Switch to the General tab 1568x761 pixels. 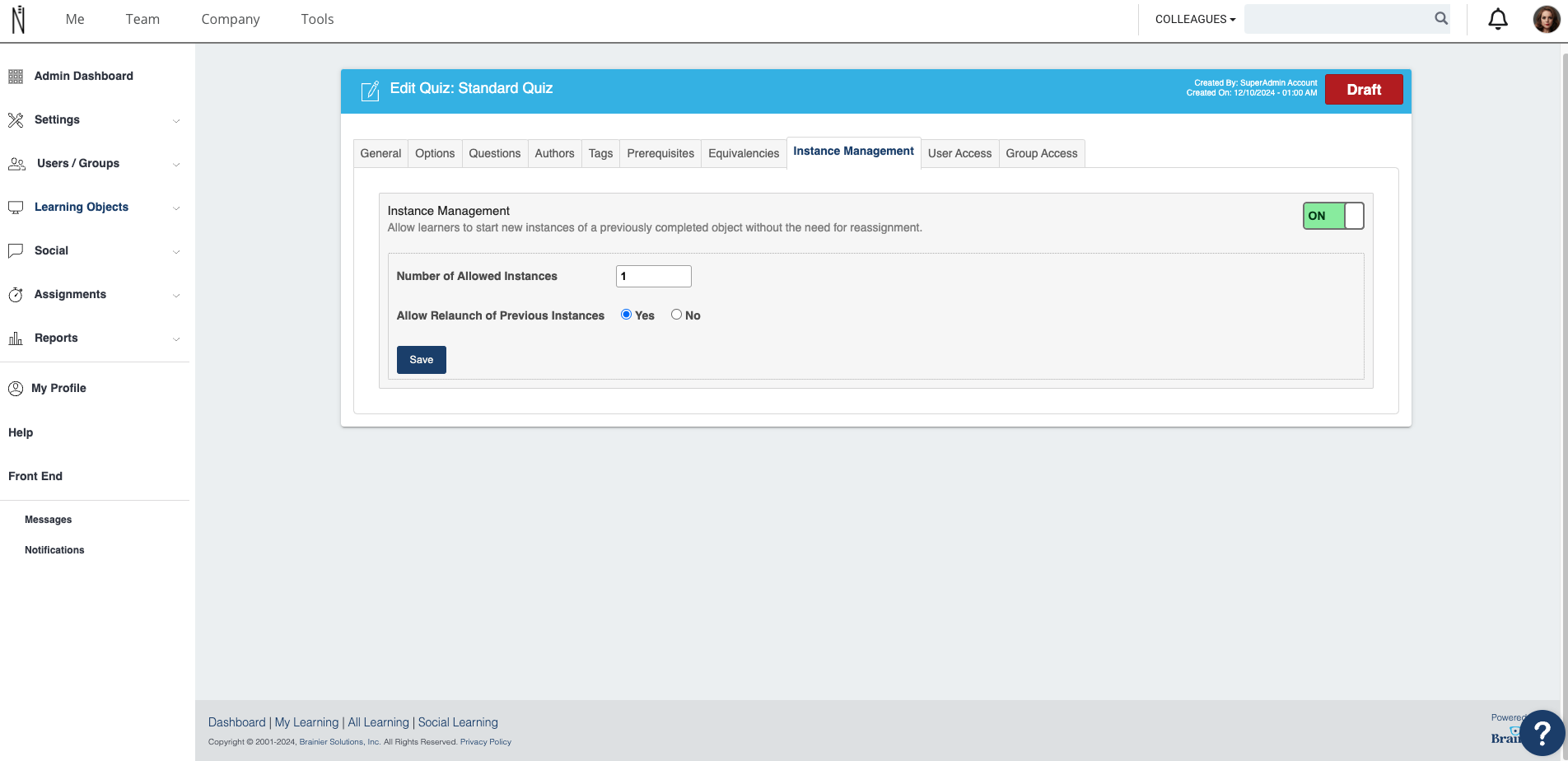point(380,153)
